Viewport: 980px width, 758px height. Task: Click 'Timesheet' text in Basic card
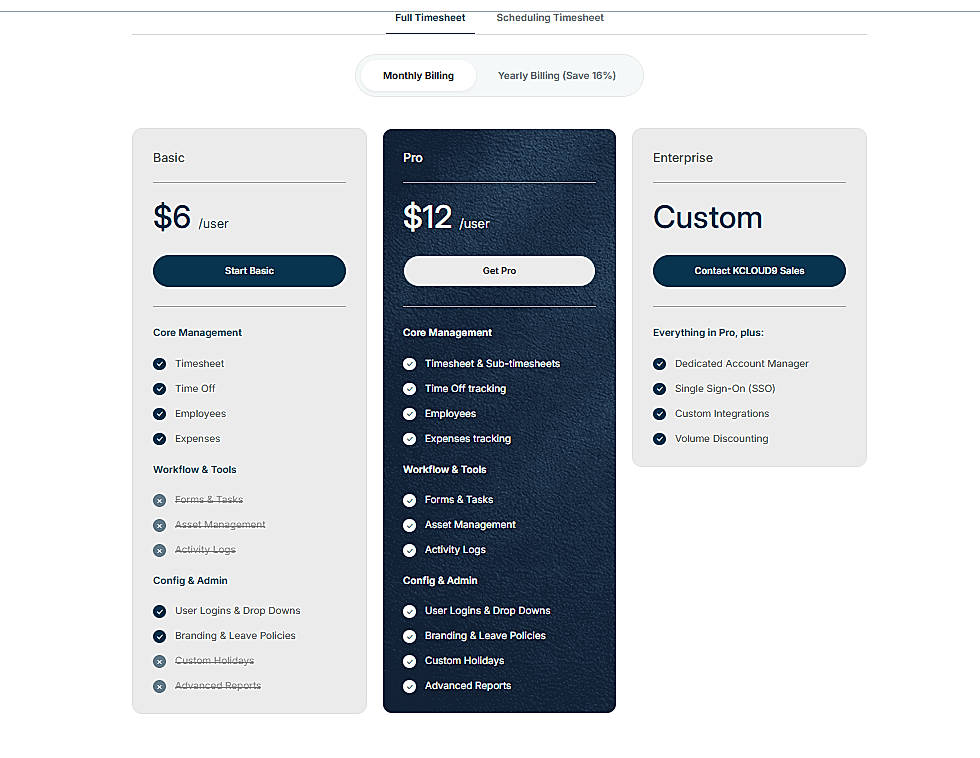[x=199, y=364]
